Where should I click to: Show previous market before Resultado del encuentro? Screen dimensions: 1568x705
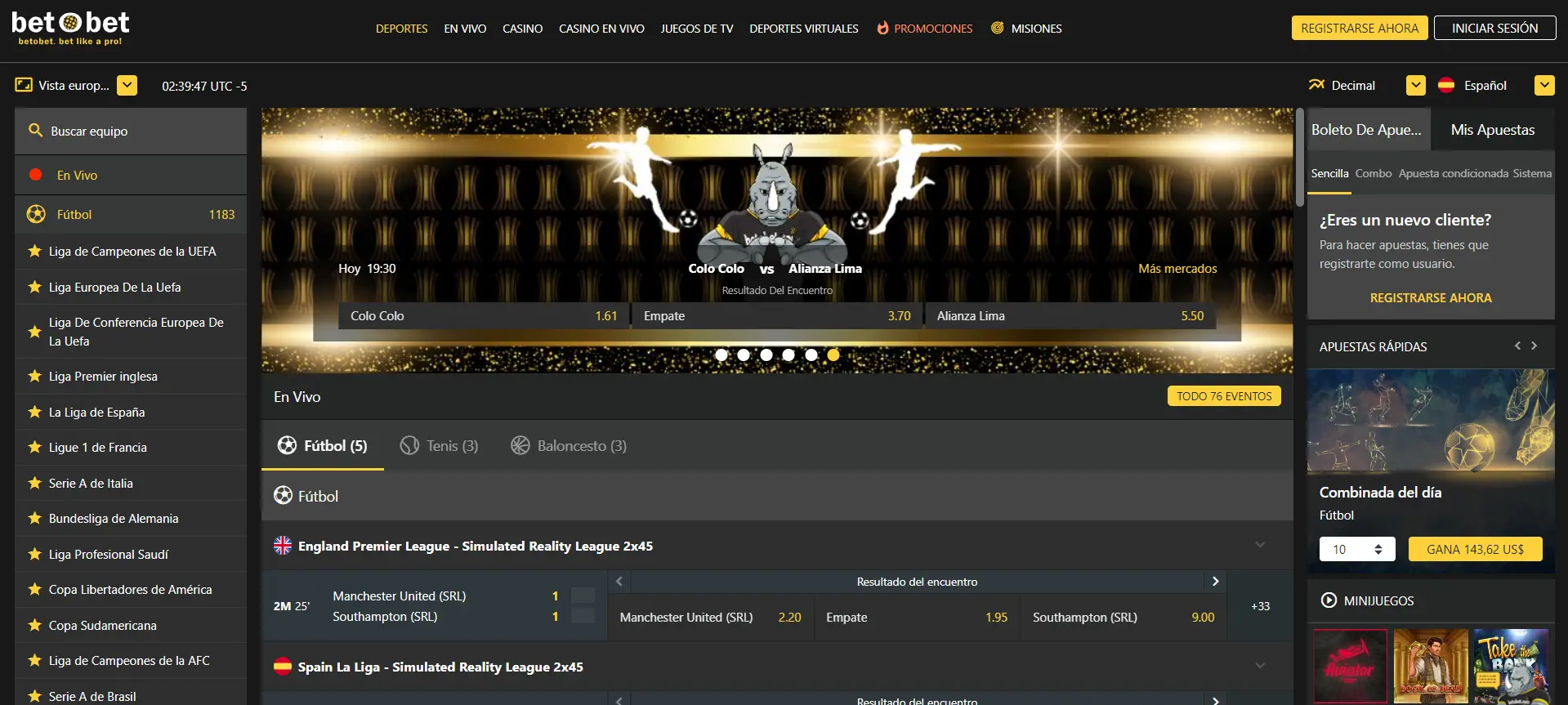pyautogui.click(x=619, y=582)
